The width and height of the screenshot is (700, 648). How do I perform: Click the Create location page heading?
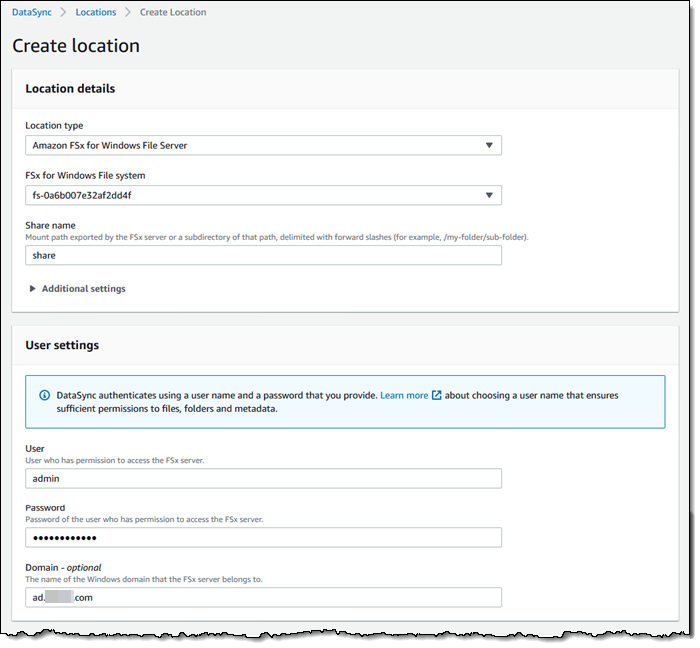[x=76, y=46]
